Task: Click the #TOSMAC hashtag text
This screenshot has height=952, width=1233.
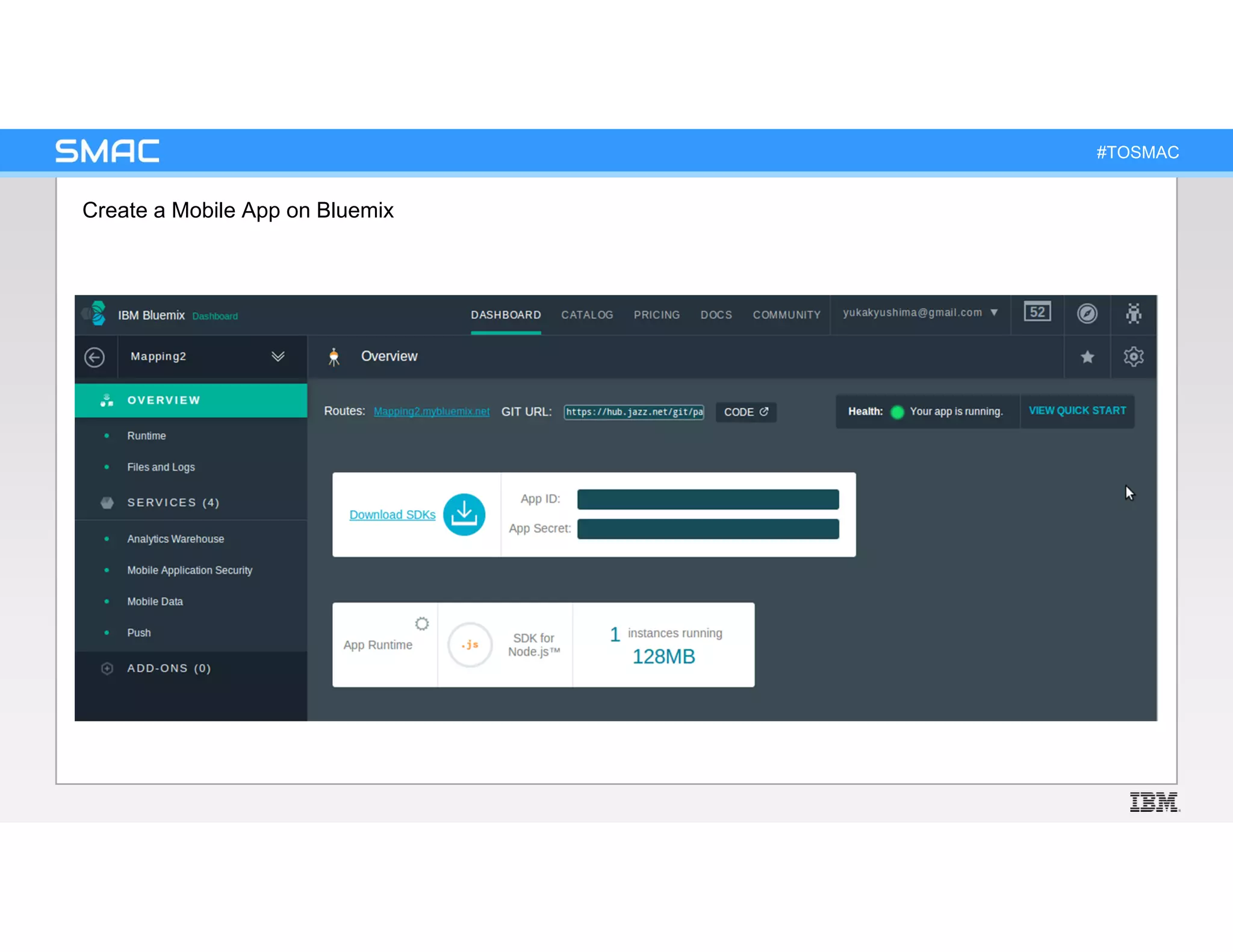Action: pyautogui.click(x=1137, y=152)
